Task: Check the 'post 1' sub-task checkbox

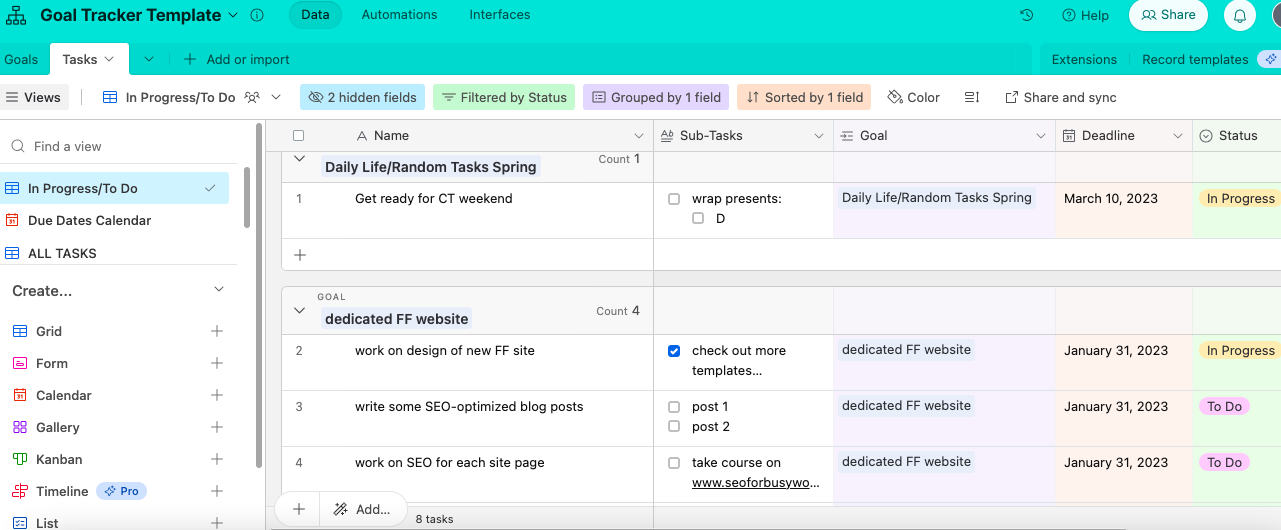Action: pyautogui.click(x=674, y=407)
